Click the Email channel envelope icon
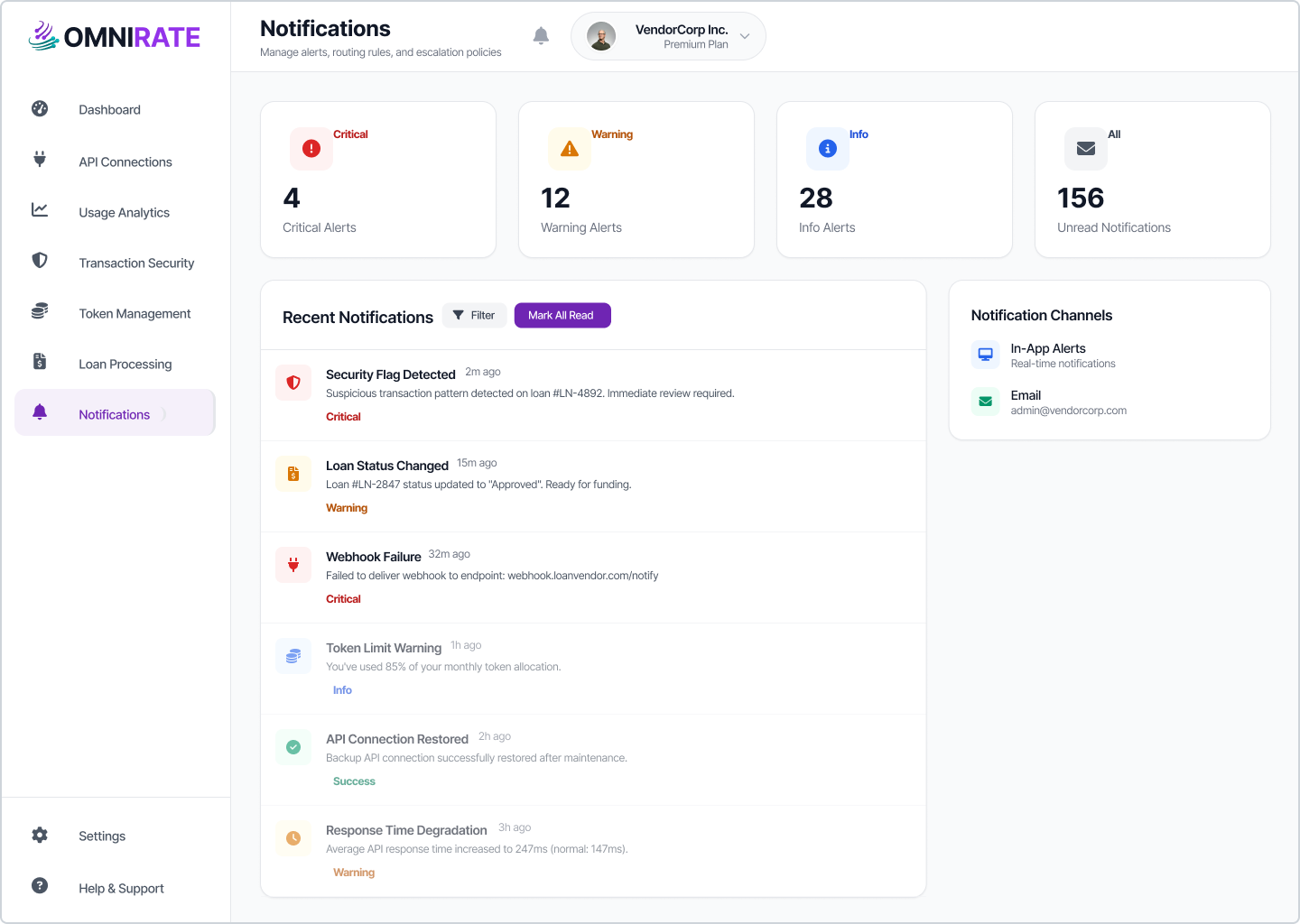1300x924 pixels. [986, 402]
